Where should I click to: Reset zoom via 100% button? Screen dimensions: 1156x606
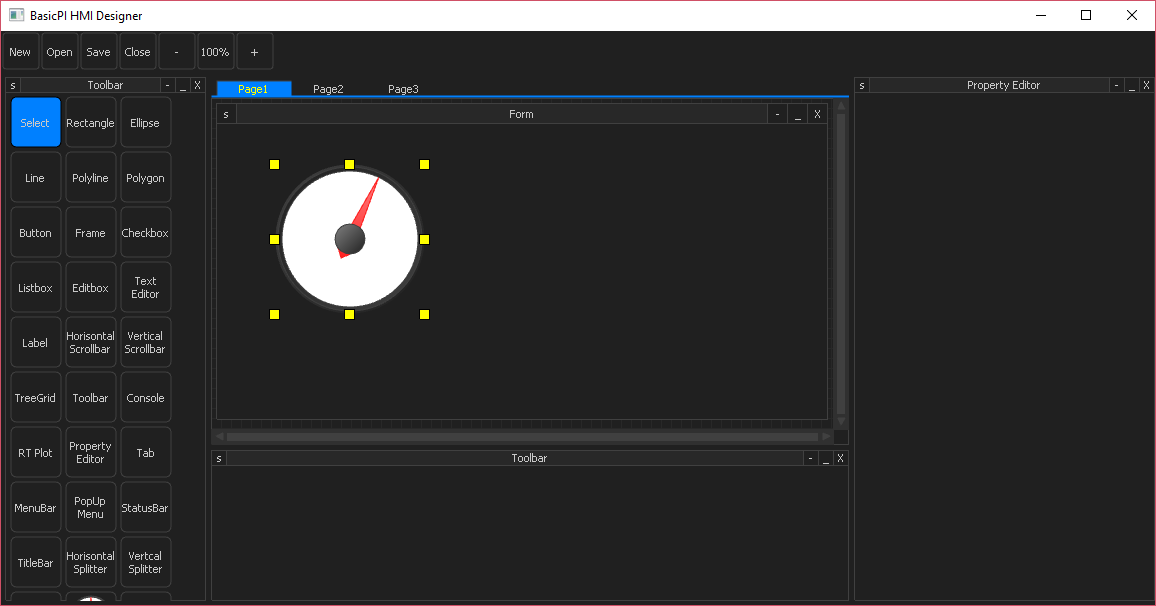pos(215,52)
